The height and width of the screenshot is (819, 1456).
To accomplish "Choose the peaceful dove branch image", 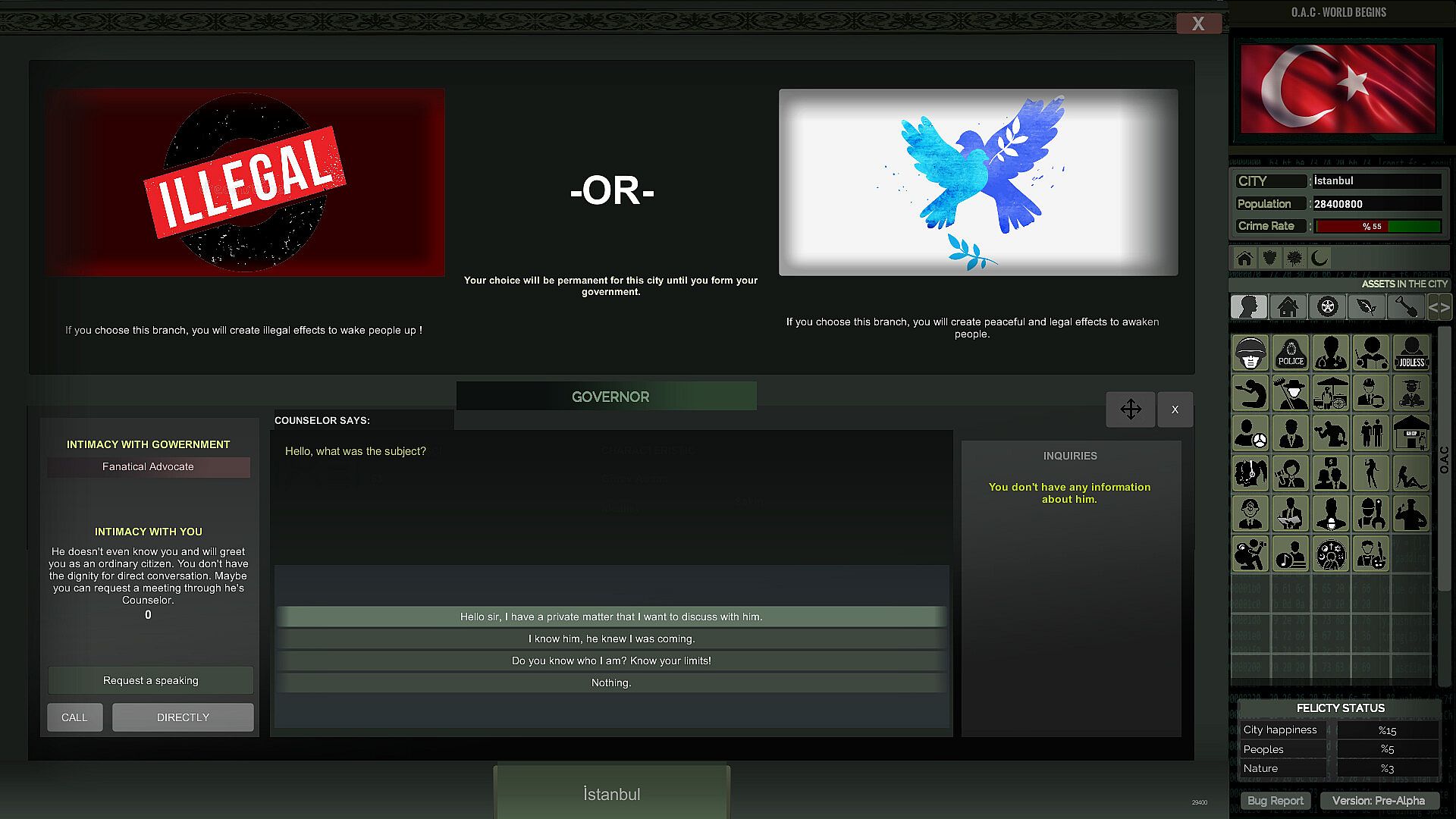I will pyautogui.click(x=978, y=183).
